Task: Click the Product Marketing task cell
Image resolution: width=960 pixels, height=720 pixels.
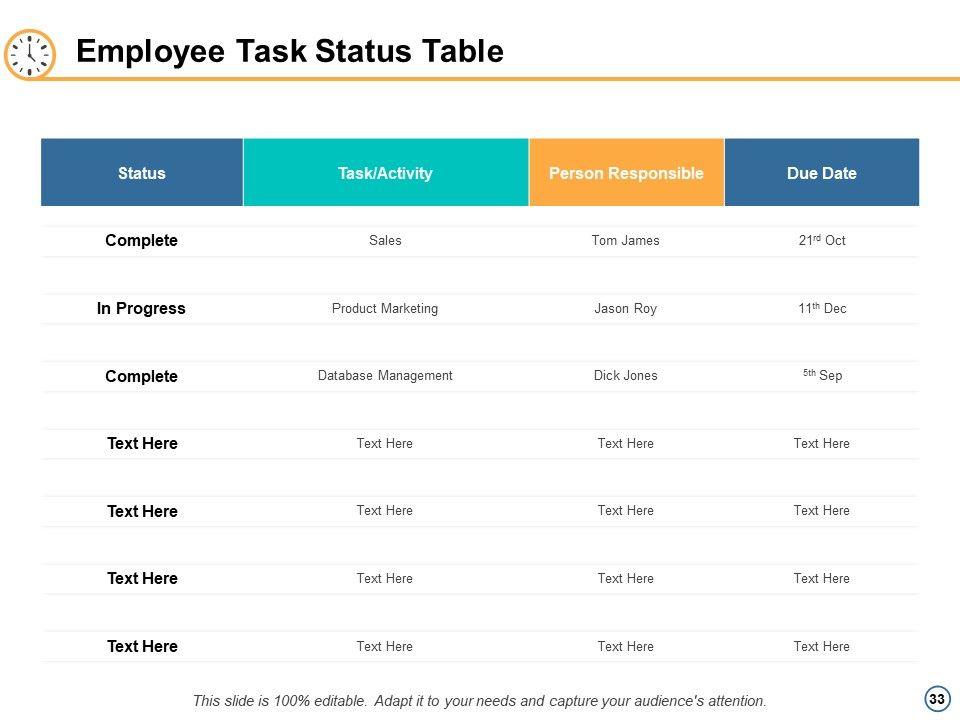Action: coord(385,309)
